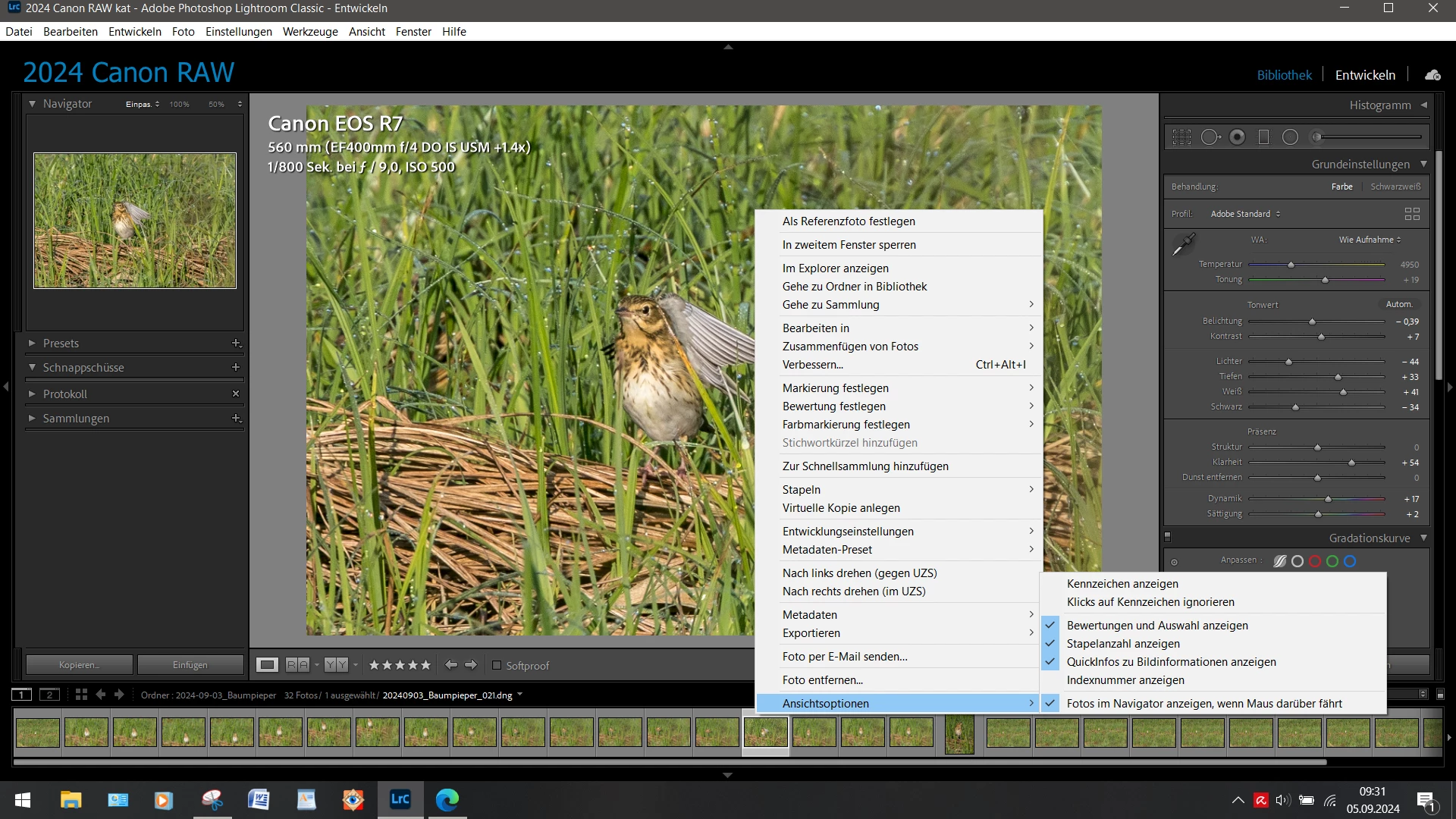Switch to the Bibliothek module

point(1284,75)
